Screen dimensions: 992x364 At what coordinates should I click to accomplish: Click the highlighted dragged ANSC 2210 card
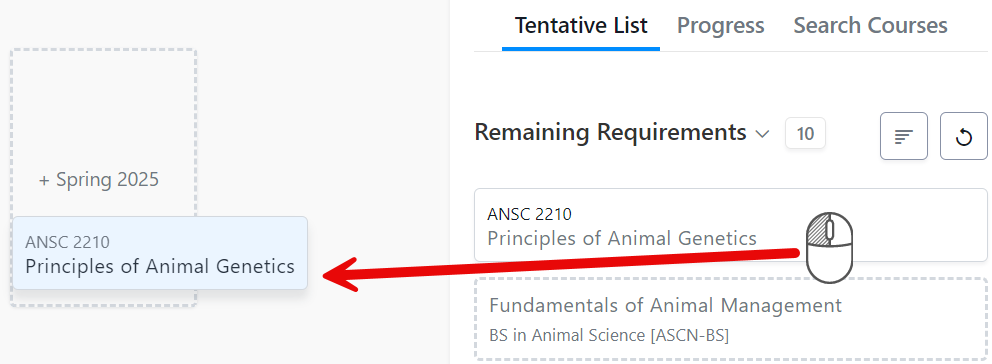pos(160,253)
